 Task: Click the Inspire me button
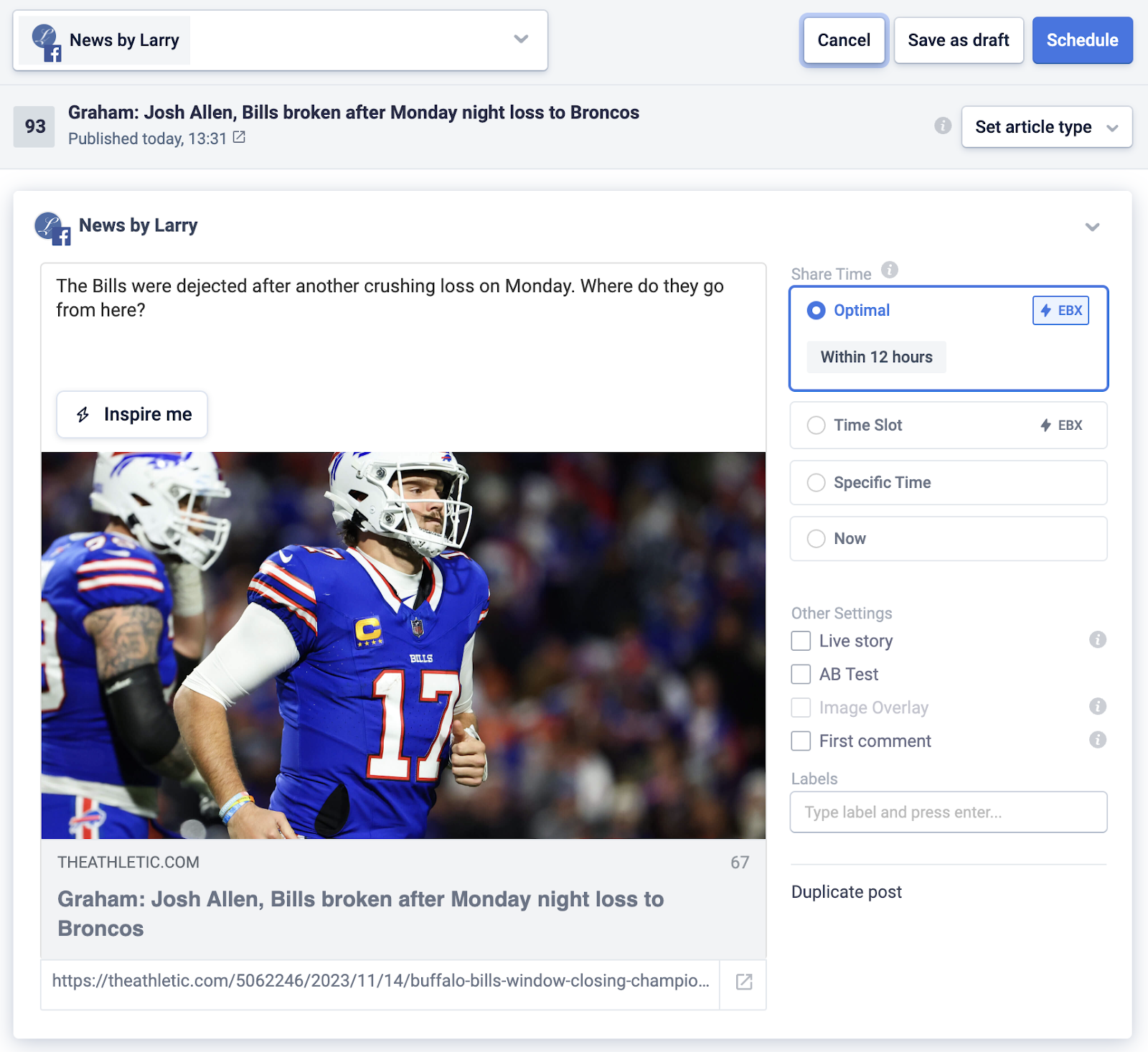click(x=132, y=414)
